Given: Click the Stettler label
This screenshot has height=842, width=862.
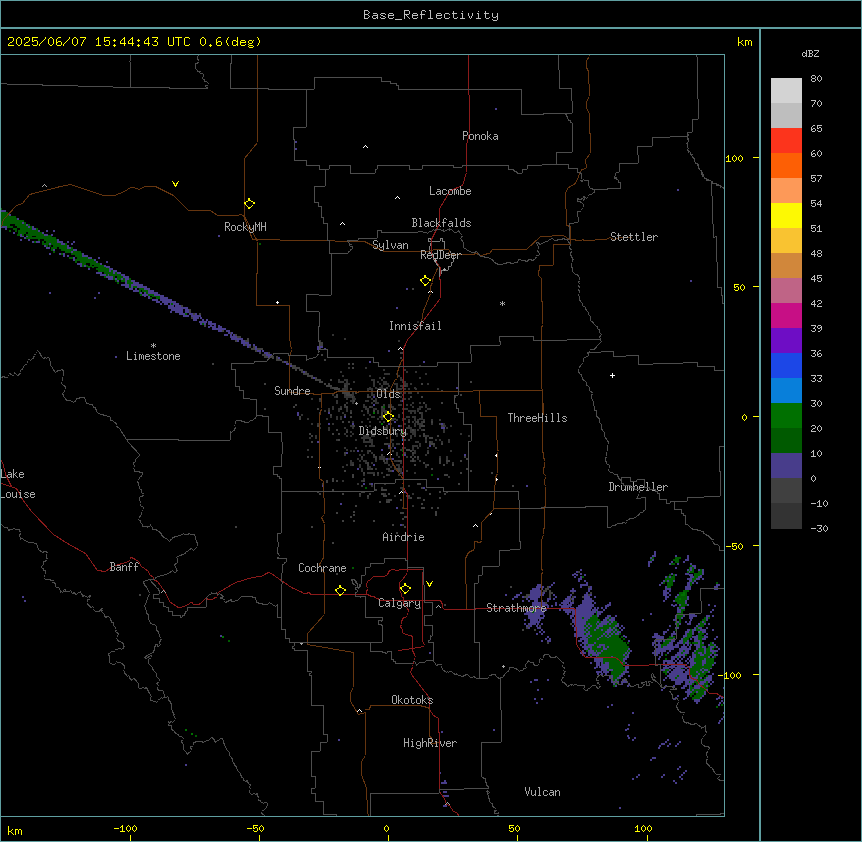Looking at the screenshot, I should (634, 237).
